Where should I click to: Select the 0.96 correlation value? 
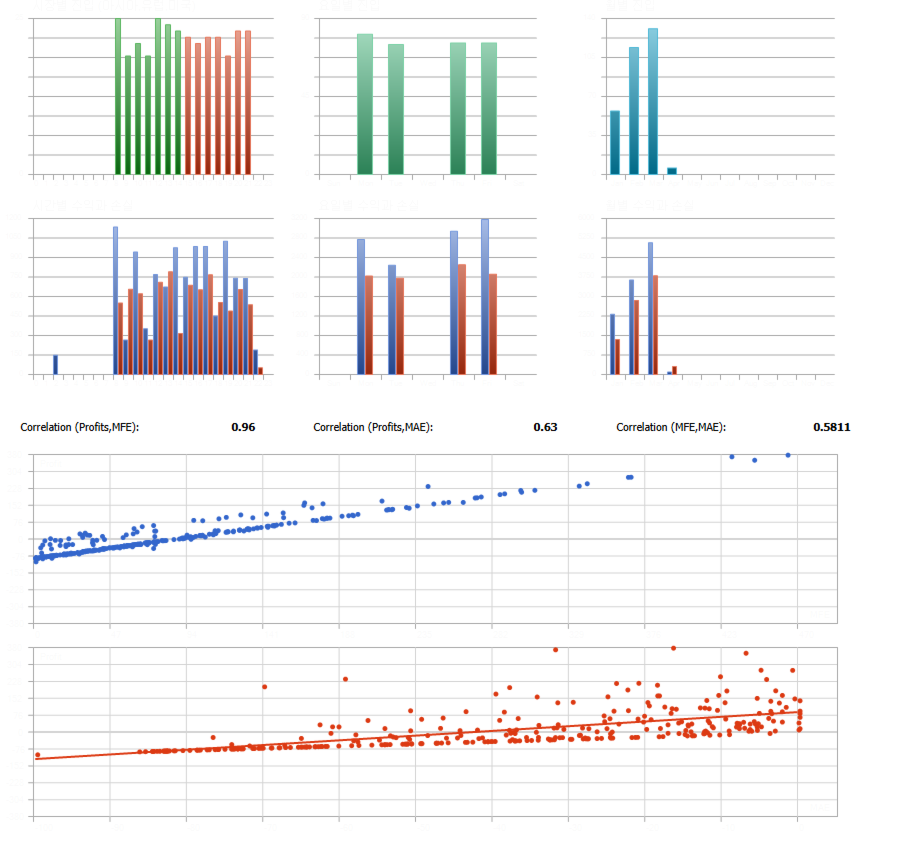[x=243, y=427]
